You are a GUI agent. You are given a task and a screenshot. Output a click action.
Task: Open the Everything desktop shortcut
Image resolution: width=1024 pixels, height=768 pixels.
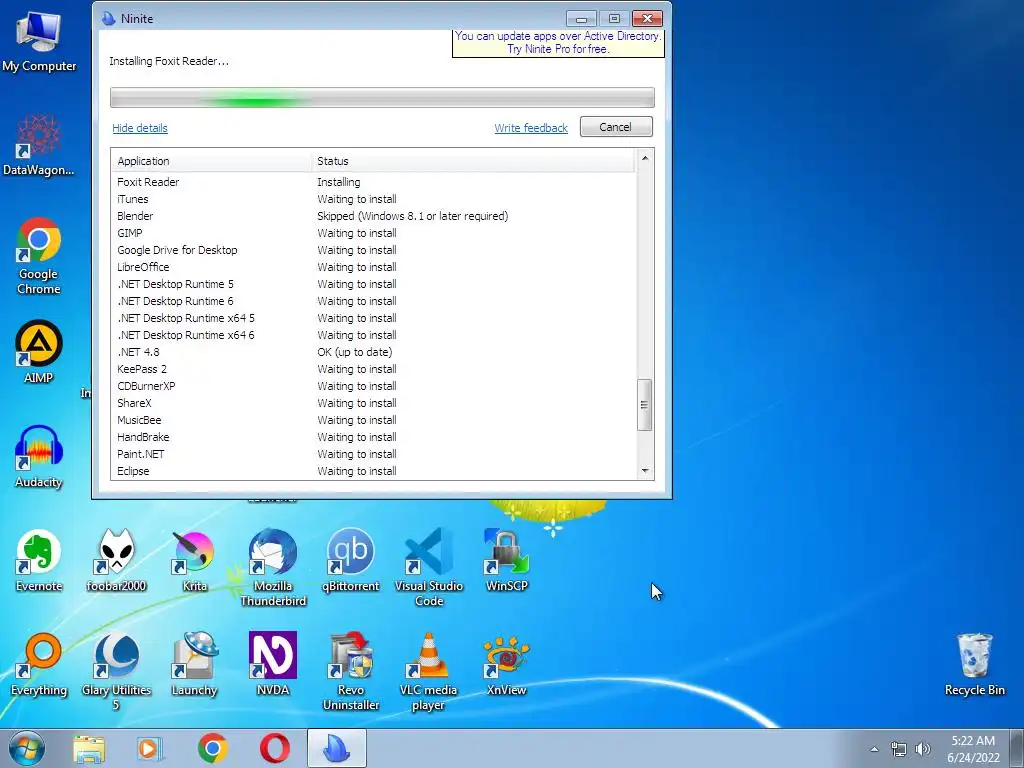[x=39, y=664]
